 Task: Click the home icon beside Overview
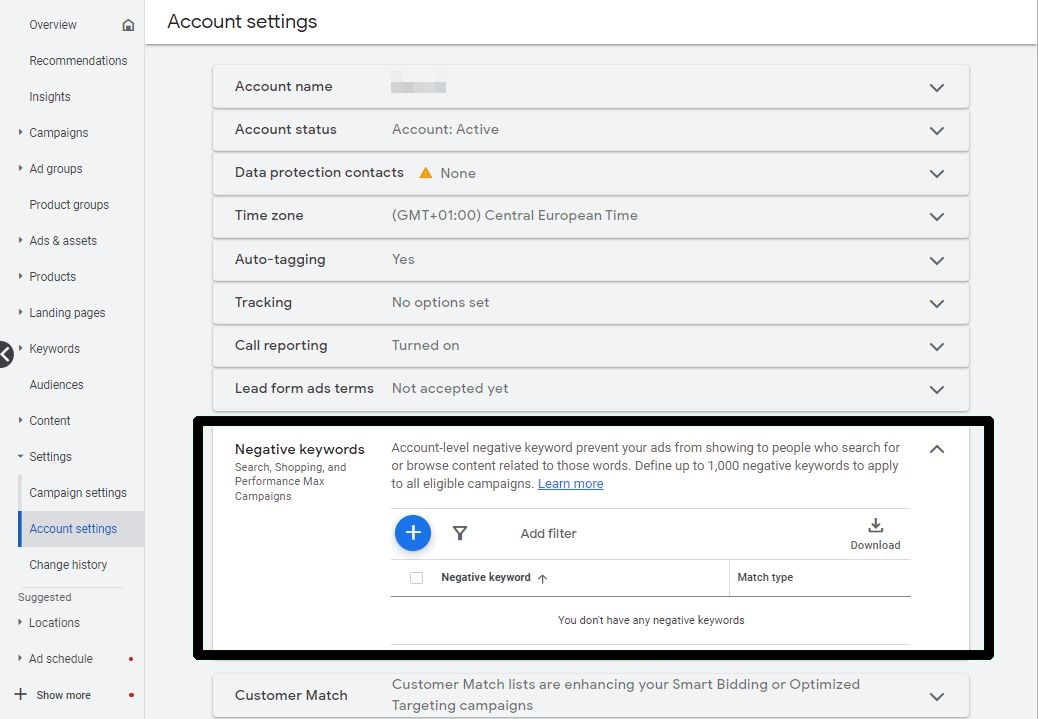coord(129,24)
